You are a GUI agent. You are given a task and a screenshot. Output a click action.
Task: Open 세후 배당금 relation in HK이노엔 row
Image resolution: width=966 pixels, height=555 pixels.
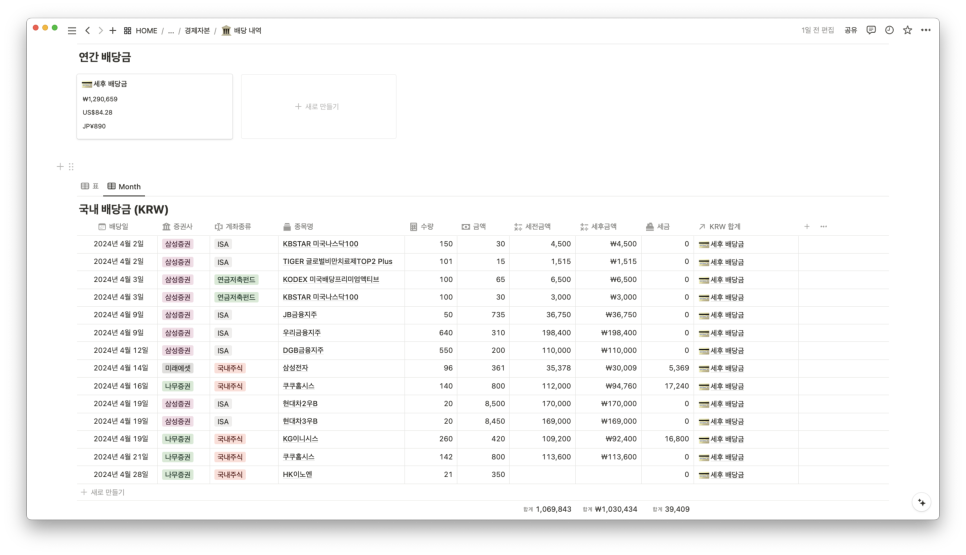[x=721, y=475]
